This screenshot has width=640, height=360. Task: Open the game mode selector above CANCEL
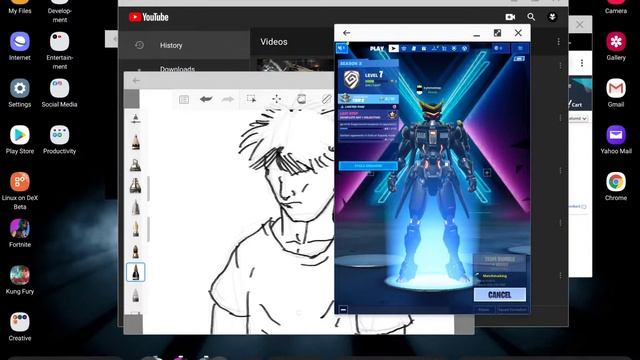500,262
